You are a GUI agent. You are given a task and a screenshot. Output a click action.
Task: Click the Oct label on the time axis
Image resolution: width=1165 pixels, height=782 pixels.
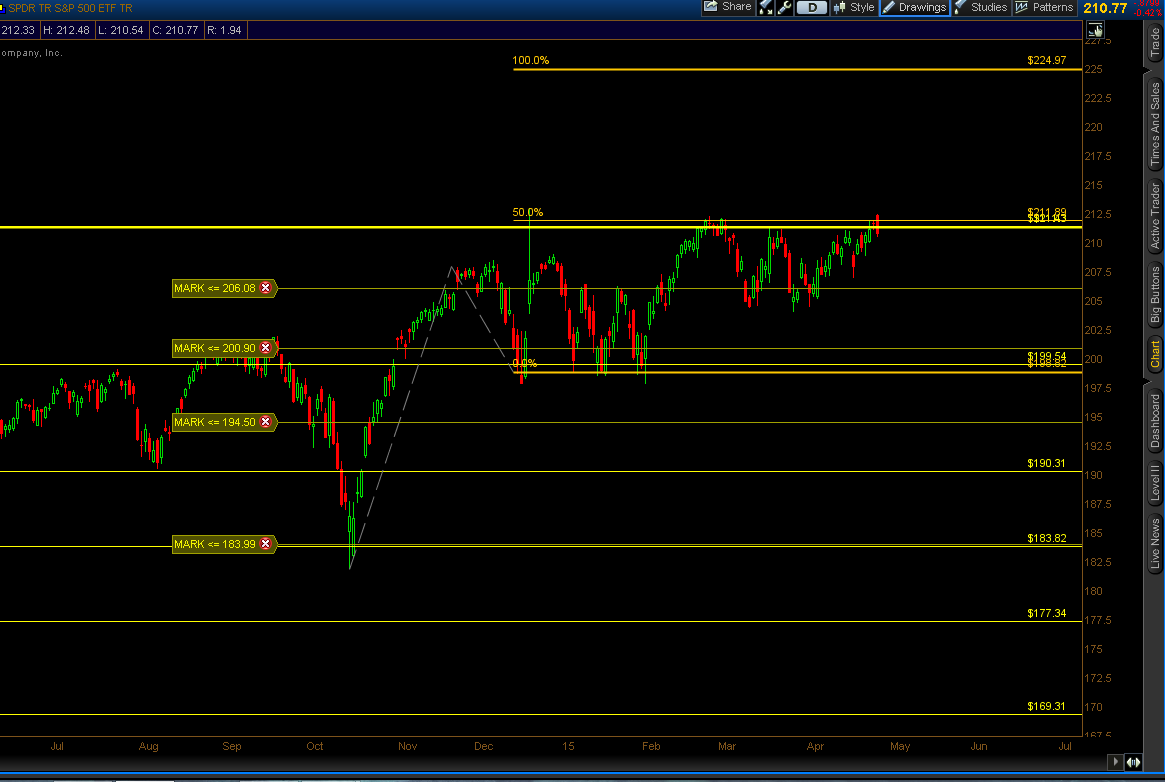(x=314, y=746)
